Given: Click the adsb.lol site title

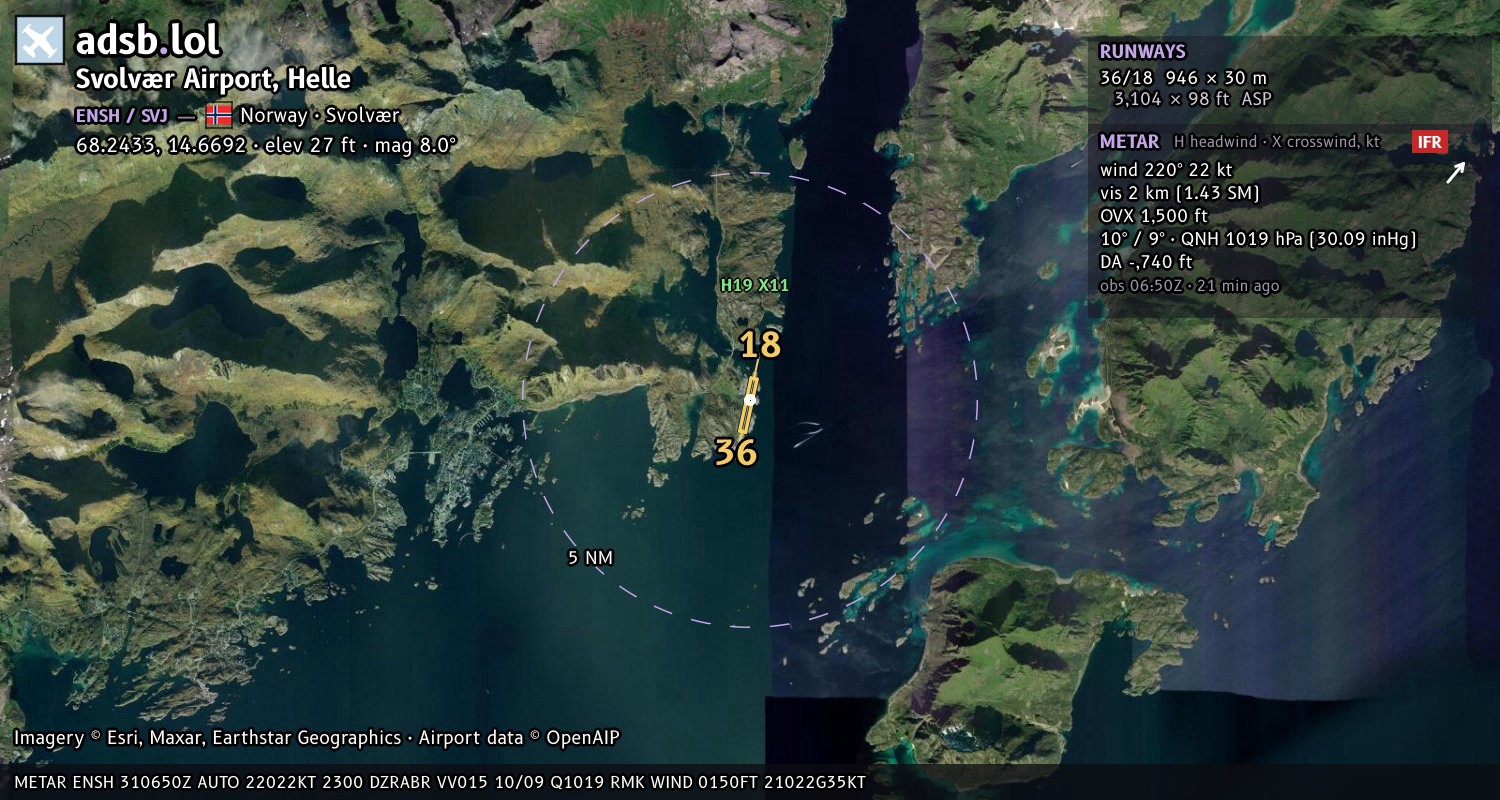Looking at the screenshot, I should tap(148, 41).
